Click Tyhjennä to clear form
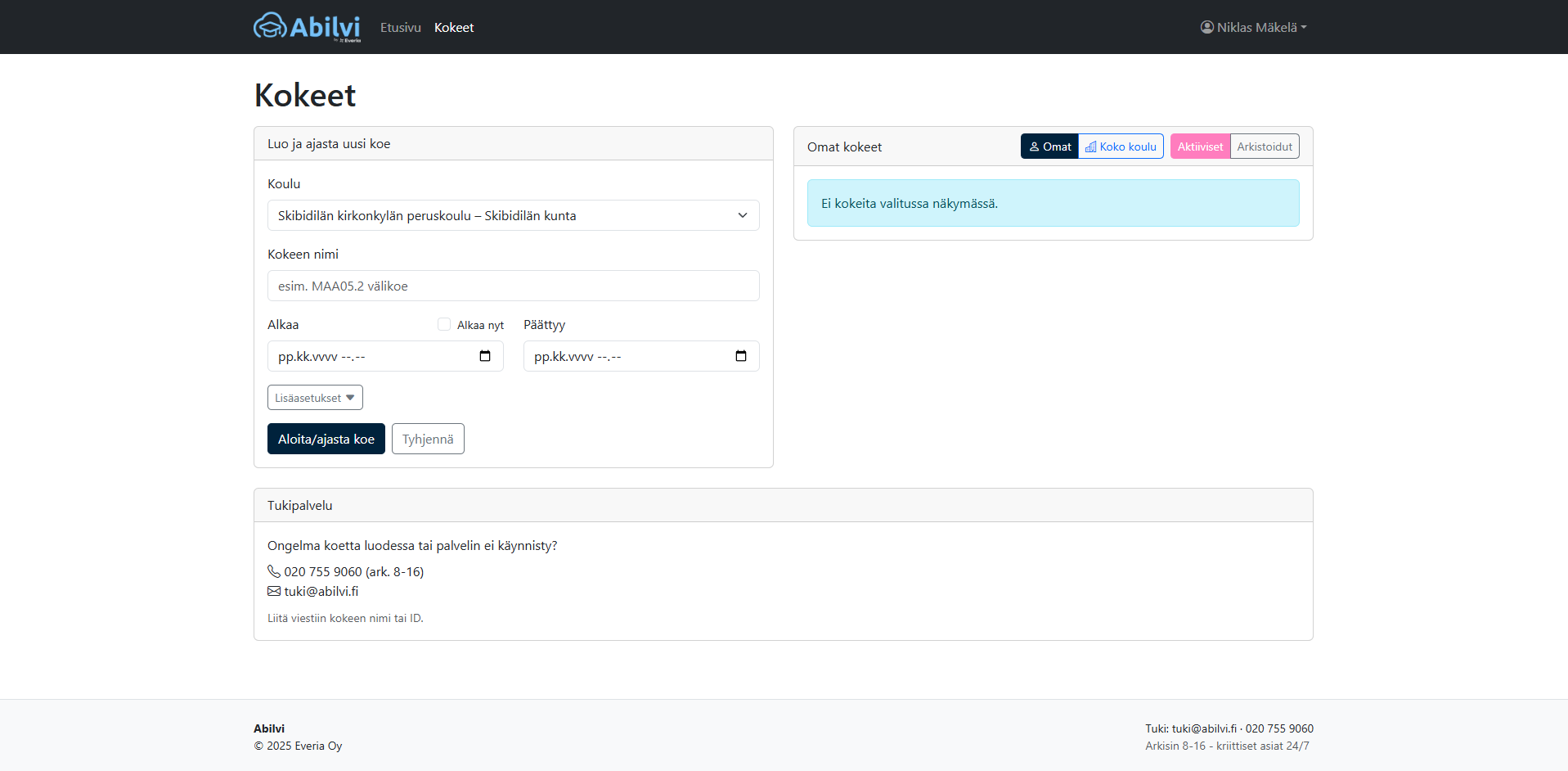1568x771 pixels. tap(428, 439)
